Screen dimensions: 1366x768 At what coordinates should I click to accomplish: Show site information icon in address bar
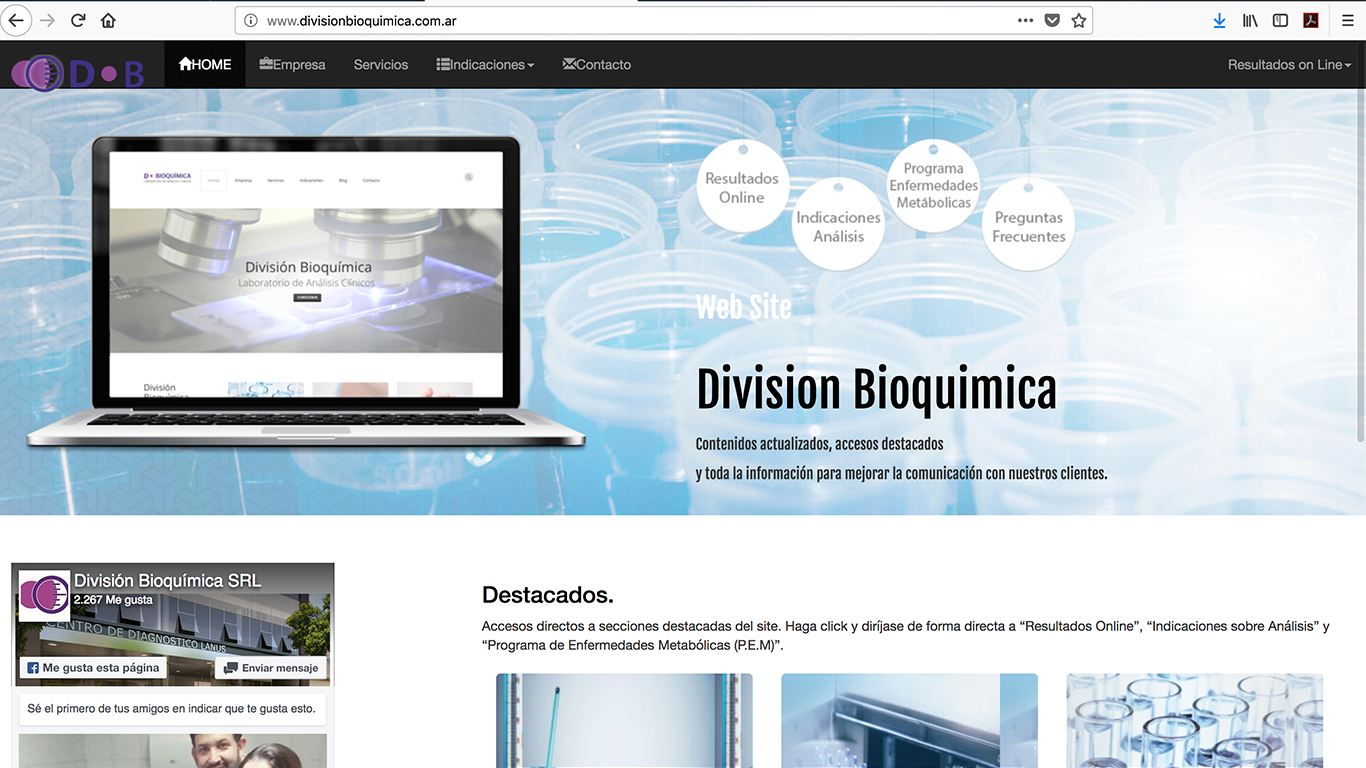[x=251, y=20]
